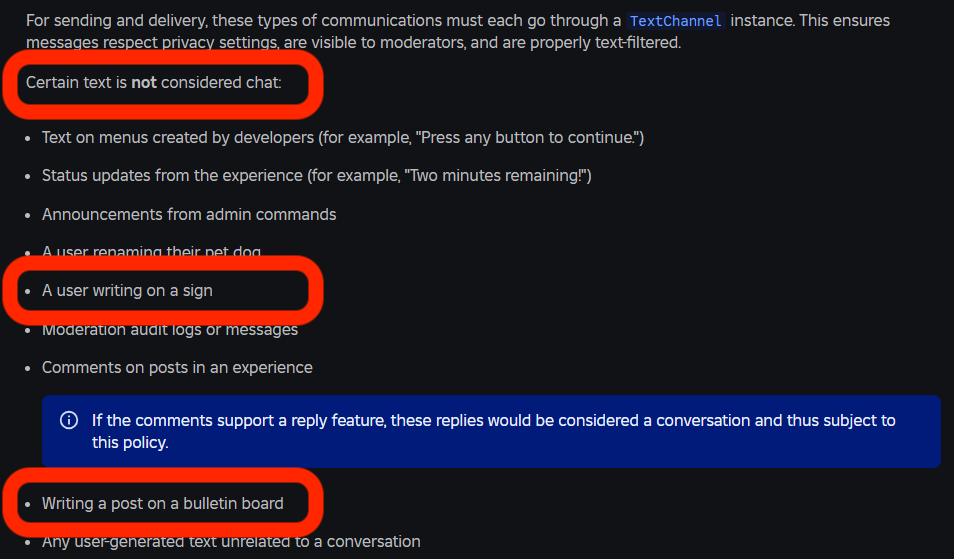The height and width of the screenshot is (559, 954).
Task: Select 'Moderation audit logs or messages' item
Action: click(x=170, y=330)
